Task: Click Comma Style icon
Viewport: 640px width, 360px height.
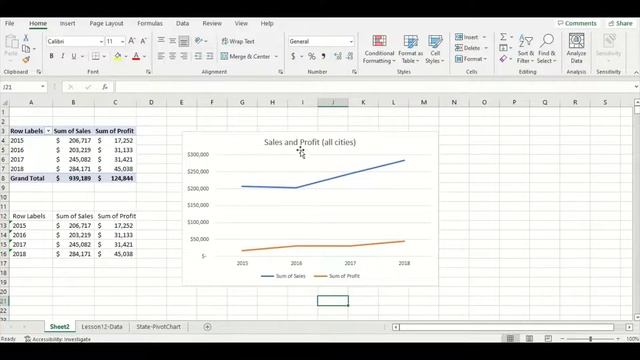Action: 323,56
